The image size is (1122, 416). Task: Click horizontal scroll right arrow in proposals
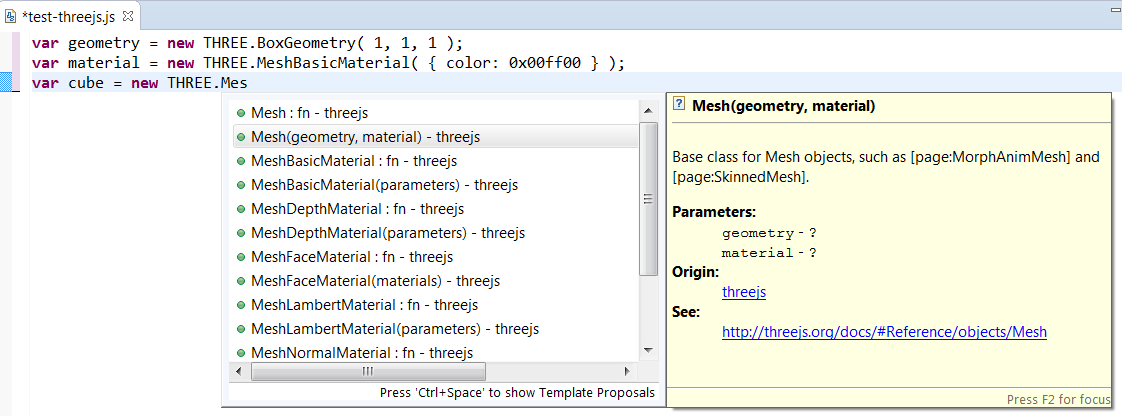pyautogui.click(x=628, y=372)
